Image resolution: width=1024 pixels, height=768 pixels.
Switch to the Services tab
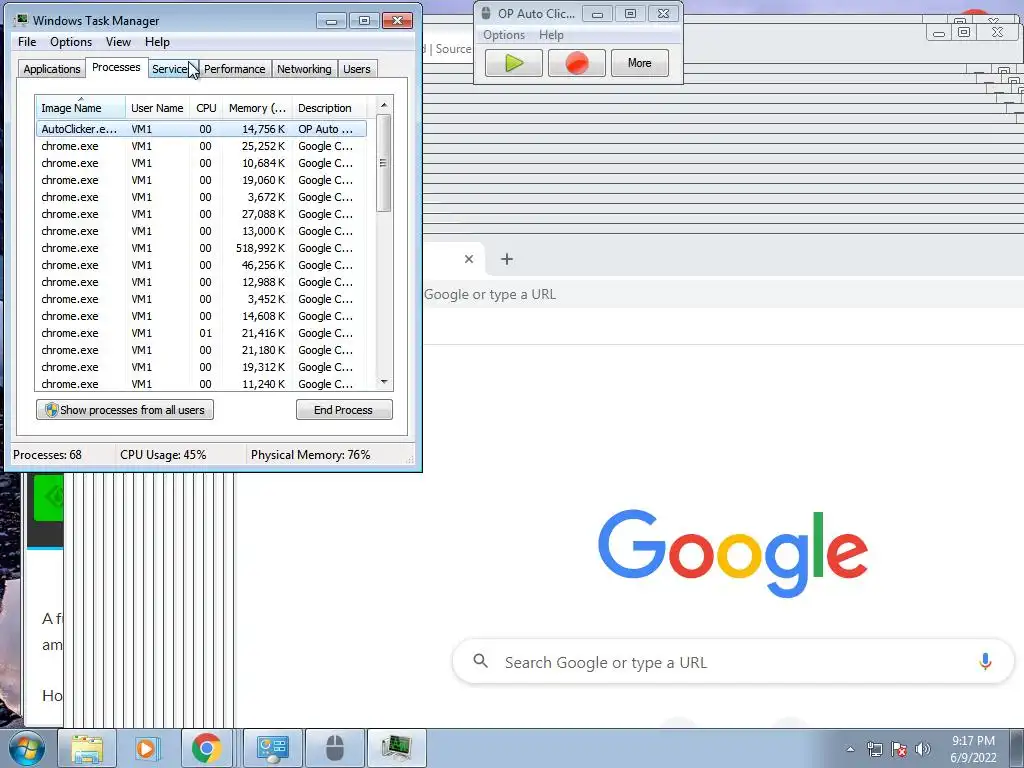172,69
